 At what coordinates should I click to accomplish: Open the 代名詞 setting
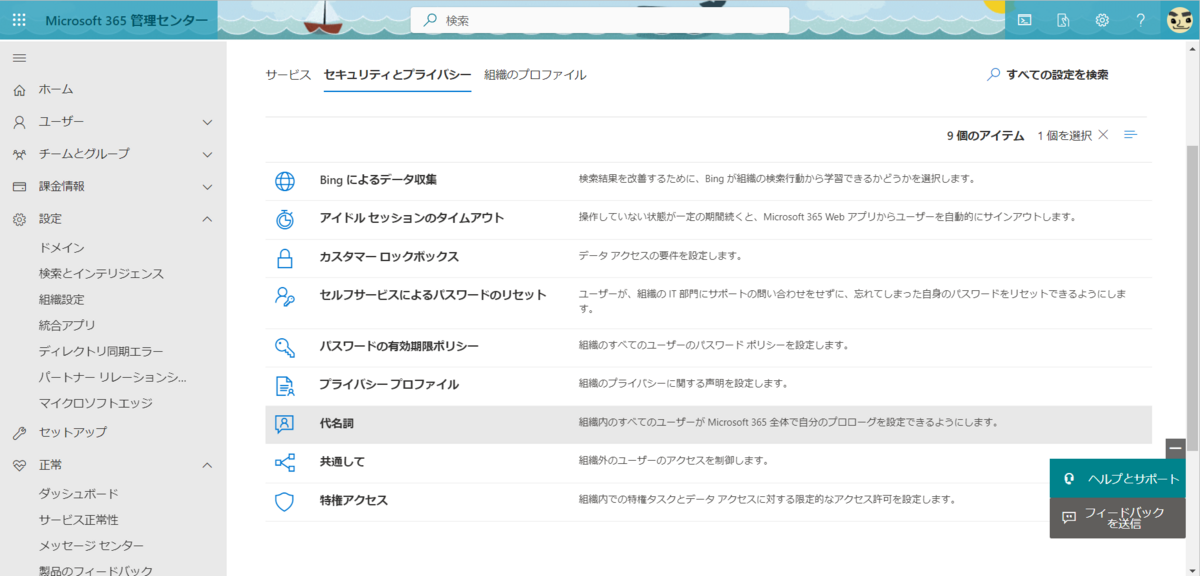[337, 424]
